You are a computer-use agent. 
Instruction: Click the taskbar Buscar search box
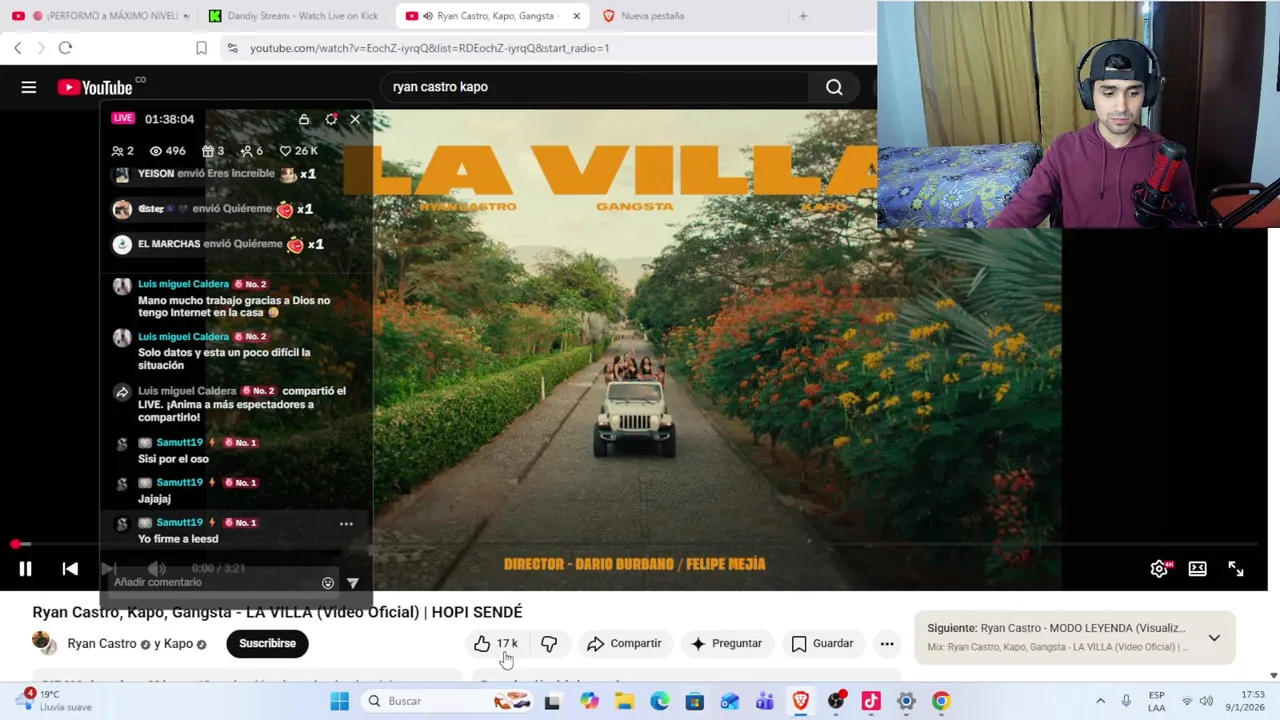pos(446,701)
